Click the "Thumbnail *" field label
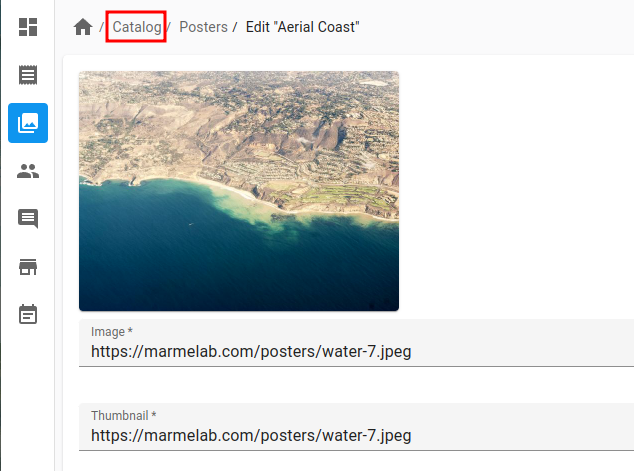This screenshot has height=471, width=634. point(123,416)
